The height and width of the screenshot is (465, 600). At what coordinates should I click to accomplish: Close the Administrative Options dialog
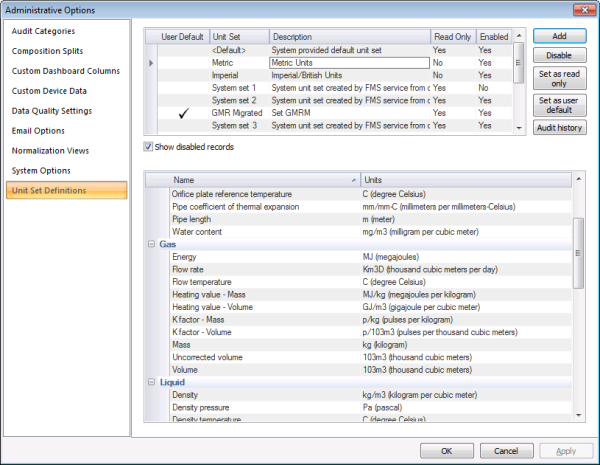[584, 10]
